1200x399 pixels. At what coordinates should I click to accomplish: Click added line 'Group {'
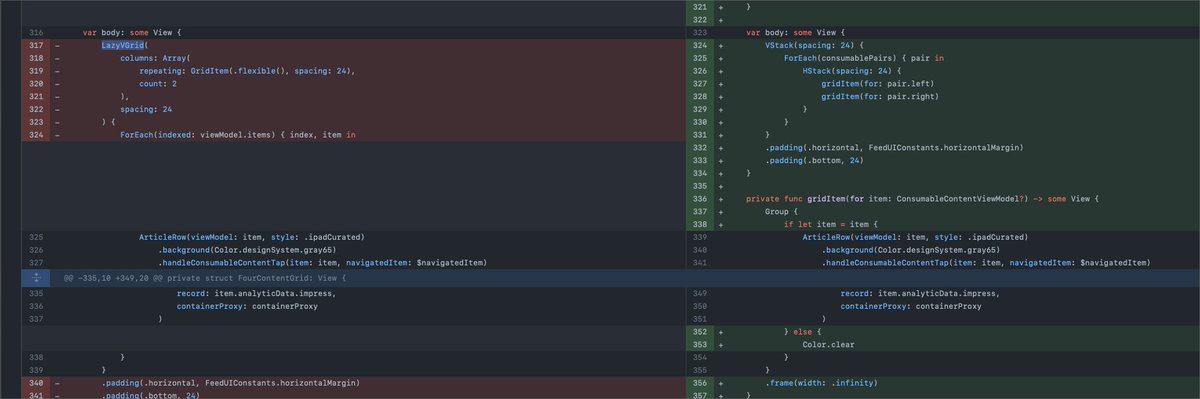coord(781,212)
